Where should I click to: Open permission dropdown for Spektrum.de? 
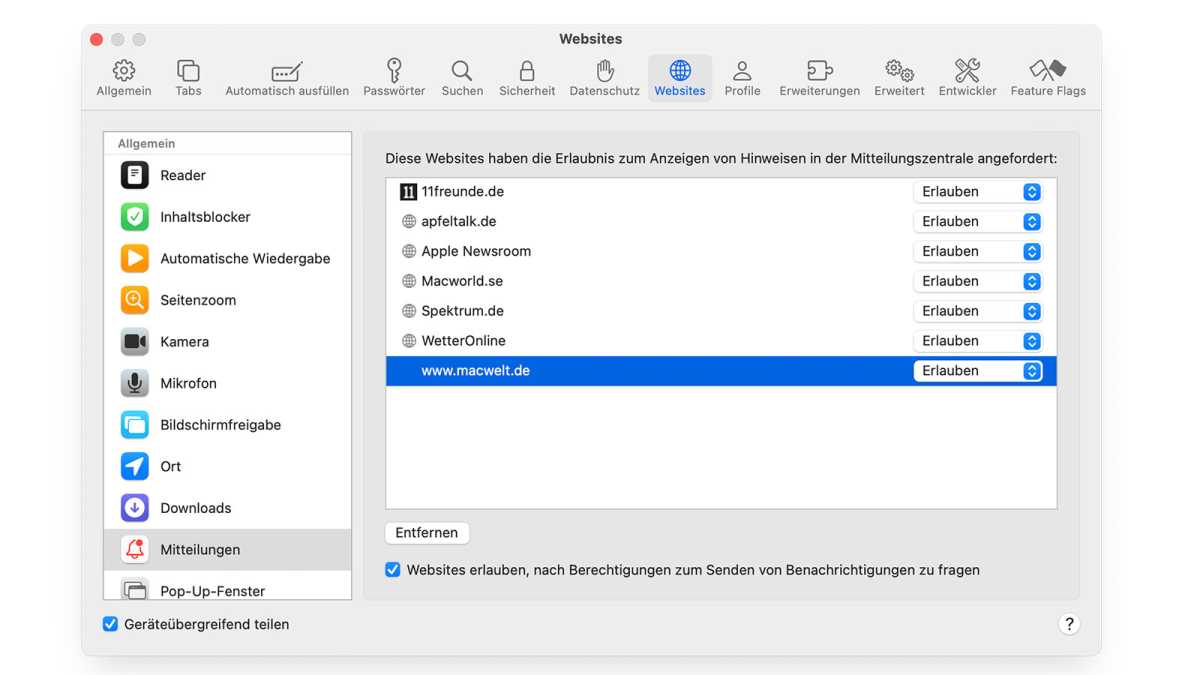click(x=978, y=311)
